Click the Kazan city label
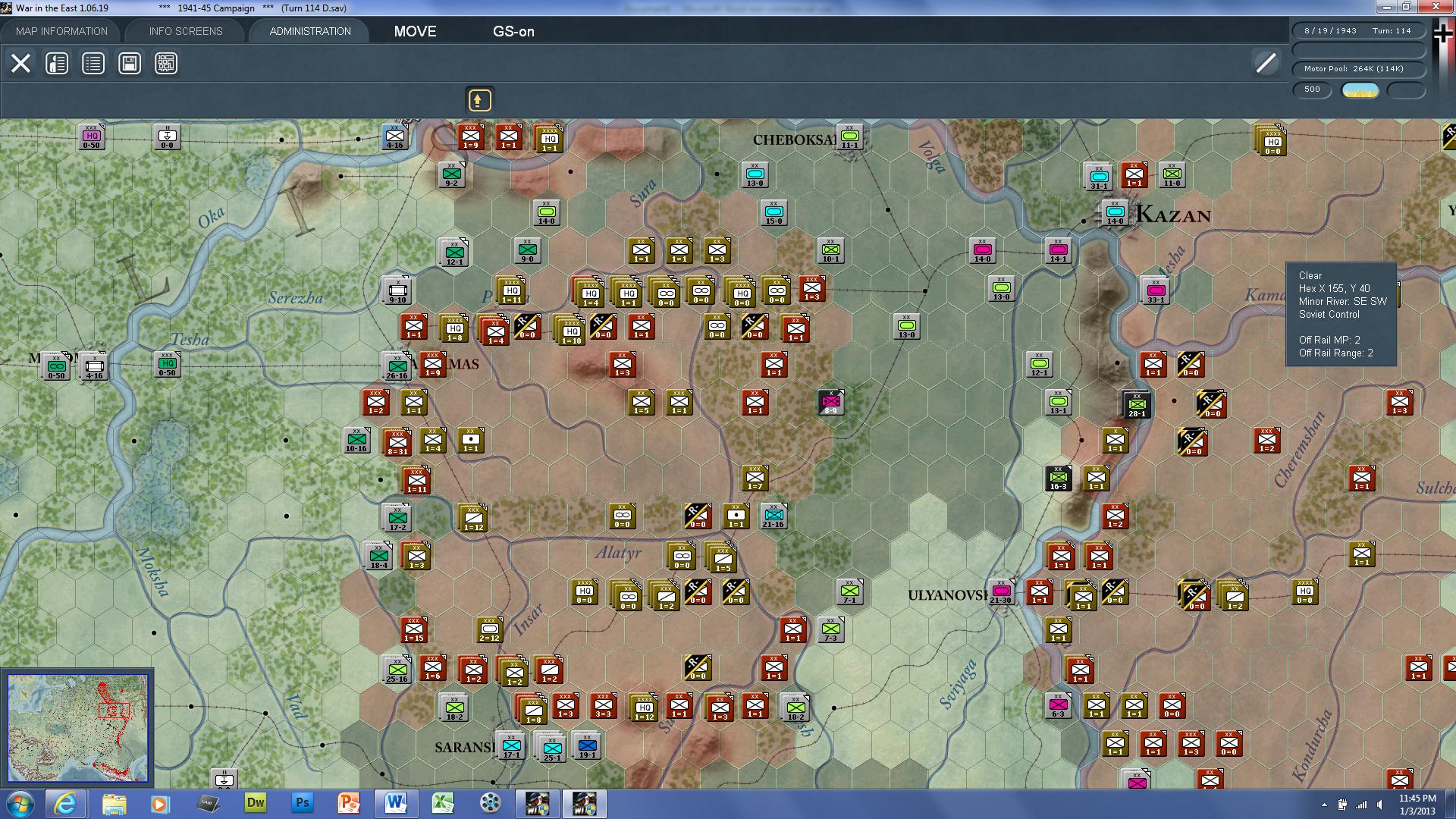1456x819 pixels. 1173,215
